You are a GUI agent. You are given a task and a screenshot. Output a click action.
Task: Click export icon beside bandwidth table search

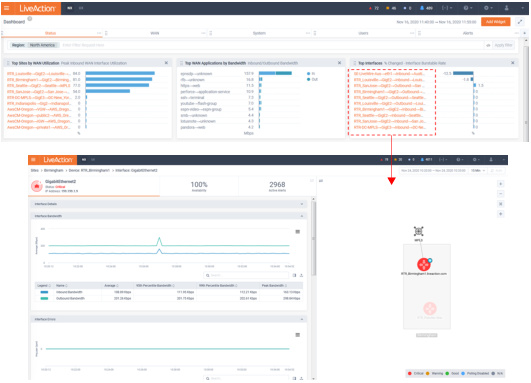pos(301,275)
